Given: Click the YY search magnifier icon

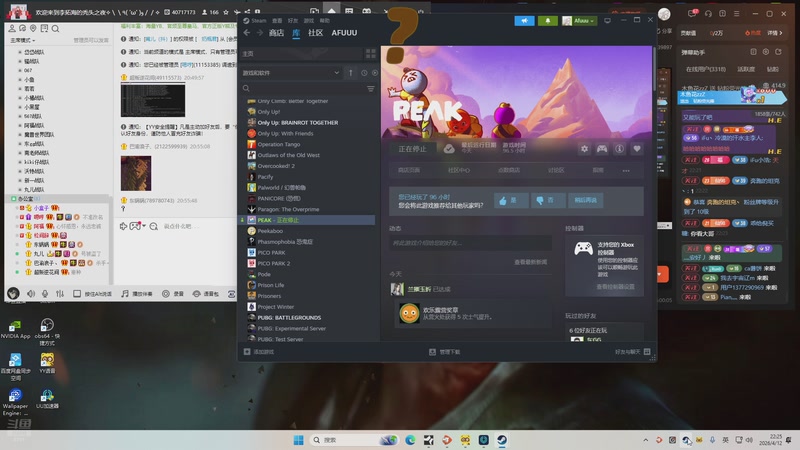Looking at the screenshot, I should click(x=55, y=29).
